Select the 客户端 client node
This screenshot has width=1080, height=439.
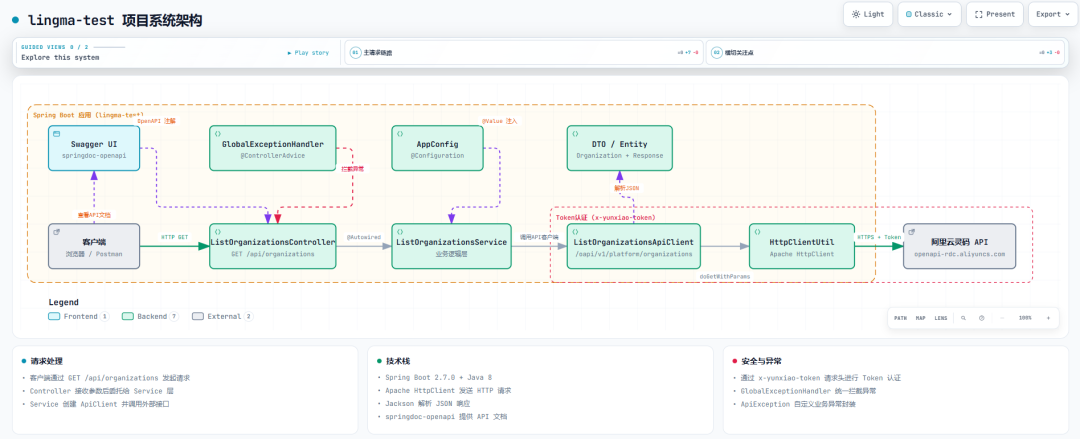[x=94, y=246]
